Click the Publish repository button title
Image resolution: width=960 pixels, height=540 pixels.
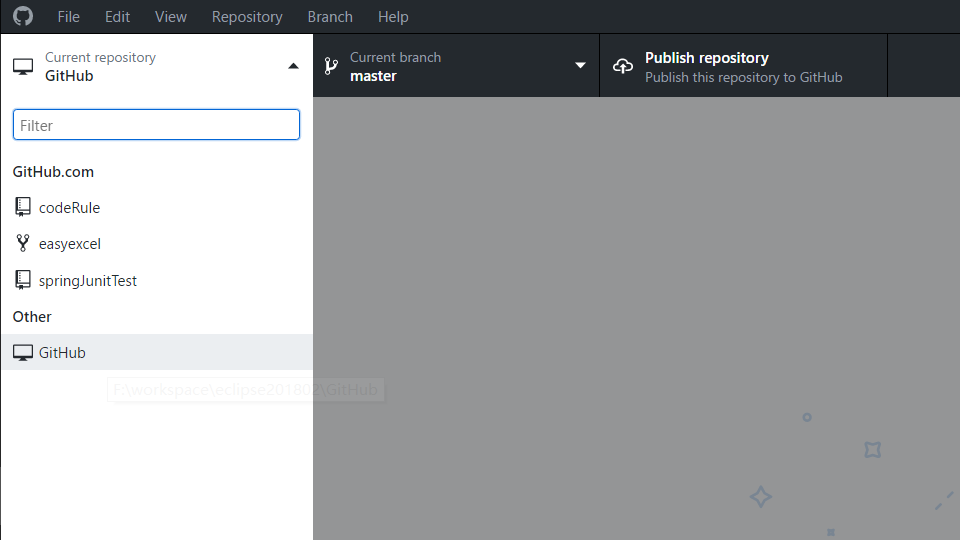point(707,58)
